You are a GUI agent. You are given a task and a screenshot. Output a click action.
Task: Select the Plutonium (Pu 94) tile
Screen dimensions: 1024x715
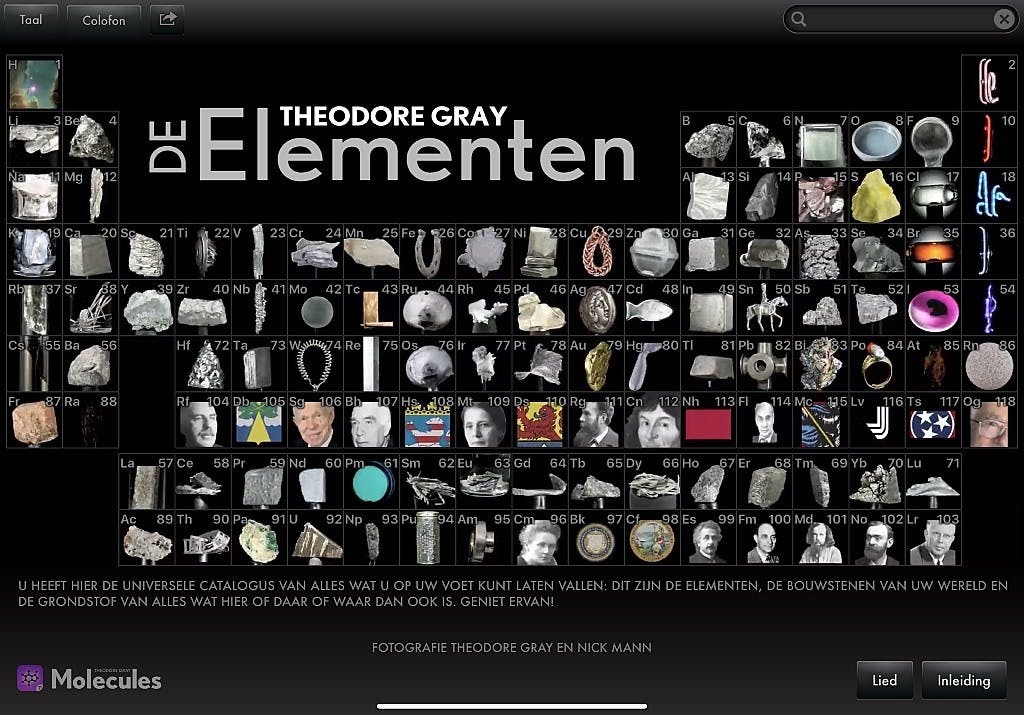pyautogui.click(x=428, y=538)
